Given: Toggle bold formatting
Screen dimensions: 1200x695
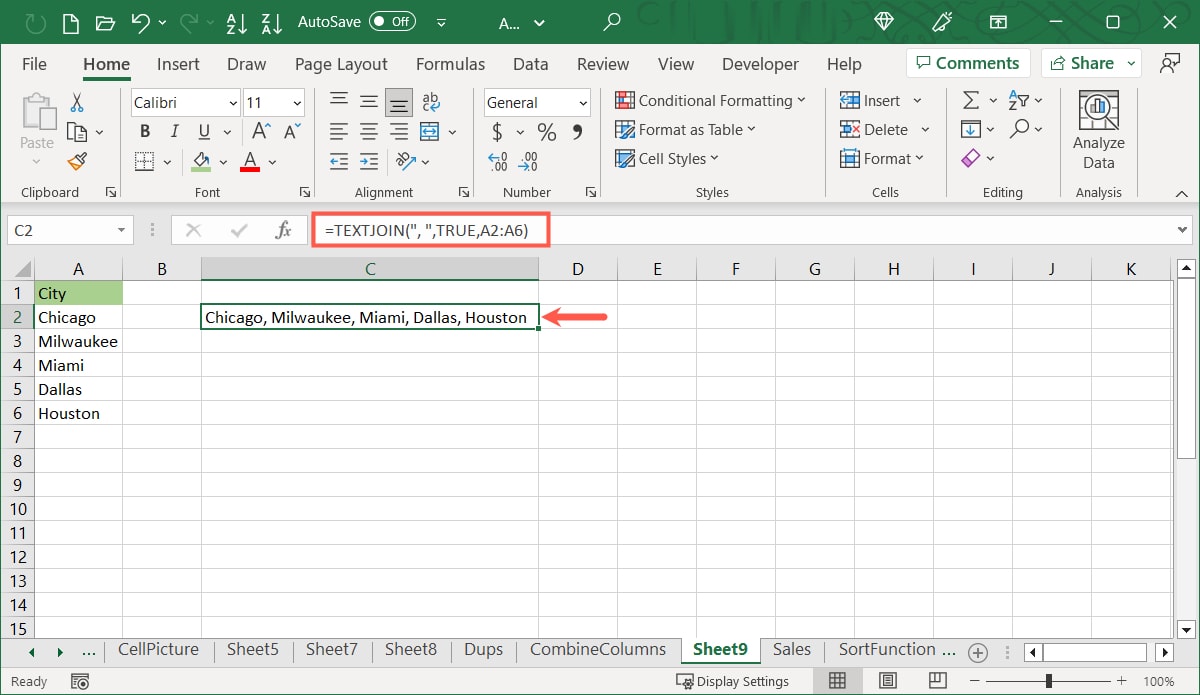Looking at the screenshot, I should (144, 131).
